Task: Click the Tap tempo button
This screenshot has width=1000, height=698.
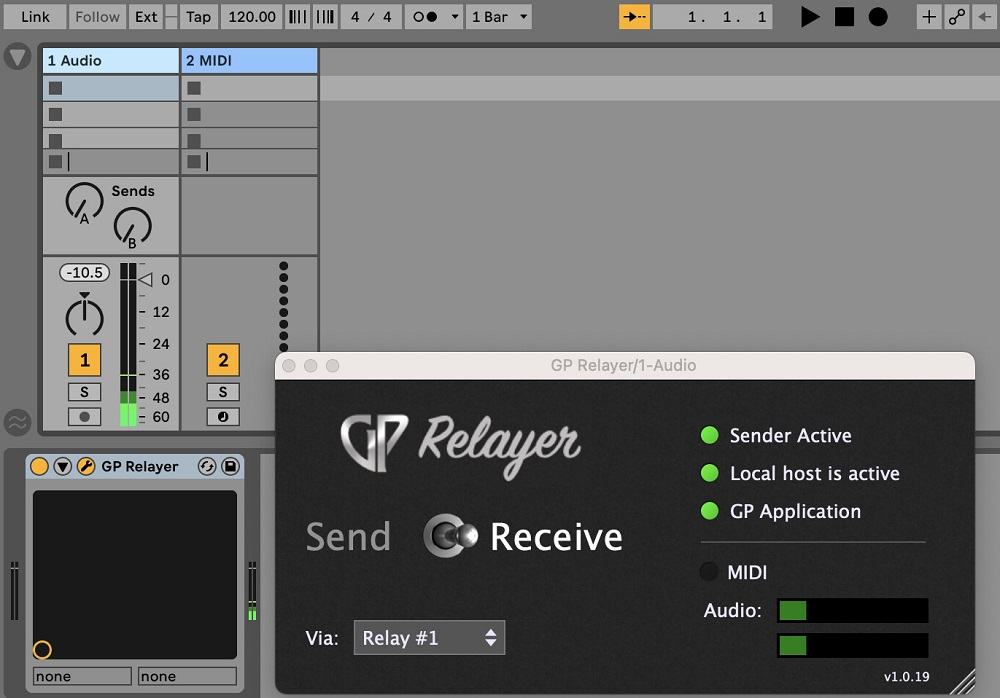Action: [x=198, y=17]
